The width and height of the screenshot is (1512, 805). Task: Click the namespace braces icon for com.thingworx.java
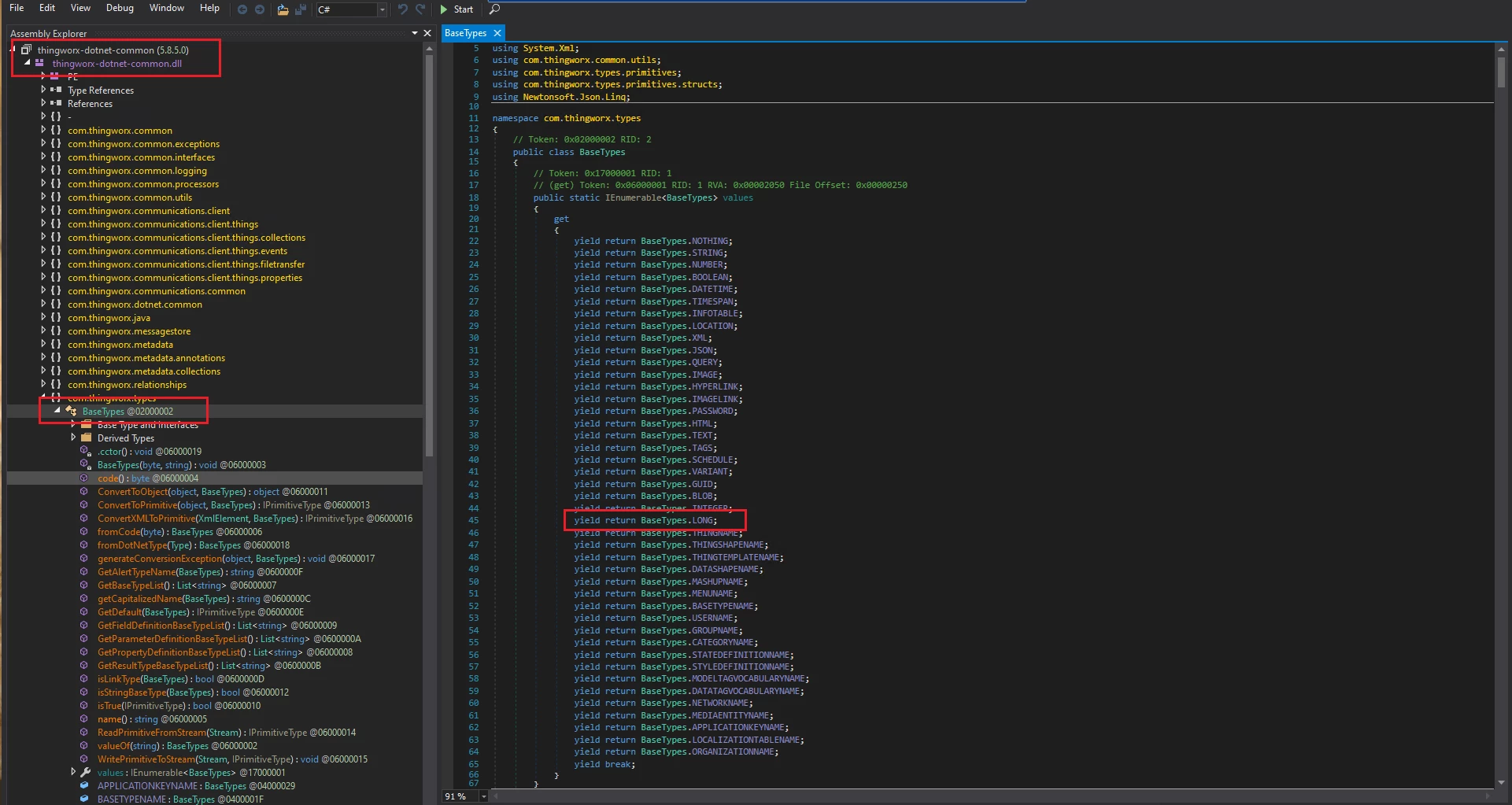[x=56, y=317]
